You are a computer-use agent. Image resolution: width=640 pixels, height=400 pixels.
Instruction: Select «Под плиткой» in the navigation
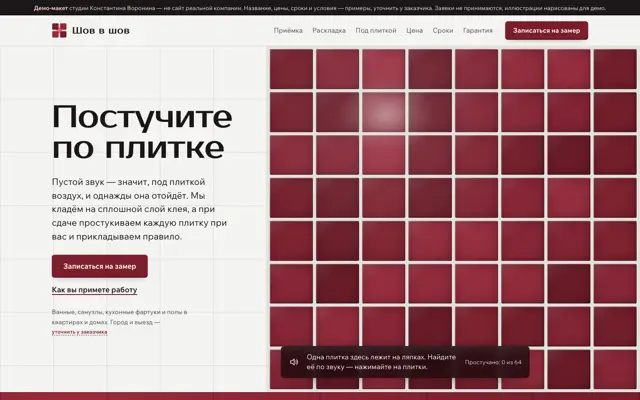pos(376,31)
